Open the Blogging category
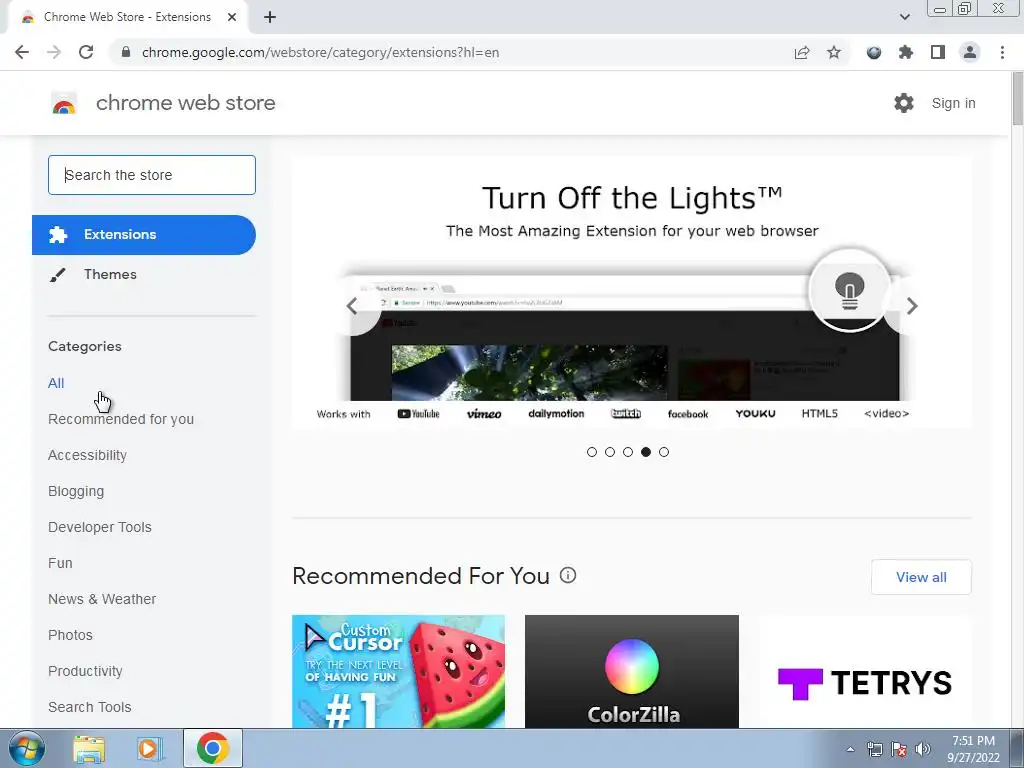 pos(76,491)
